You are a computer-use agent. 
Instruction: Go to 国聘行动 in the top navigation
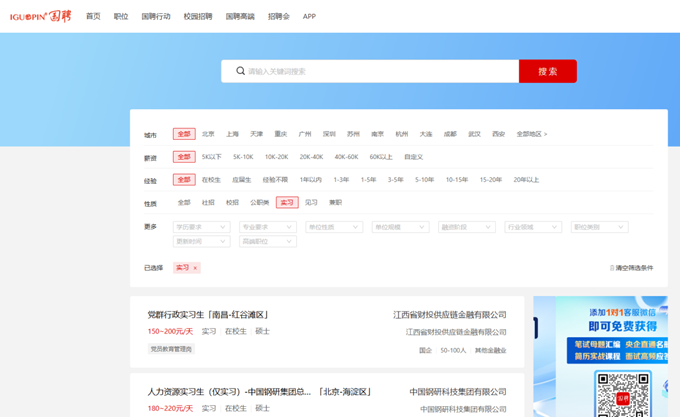coord(156,16)
